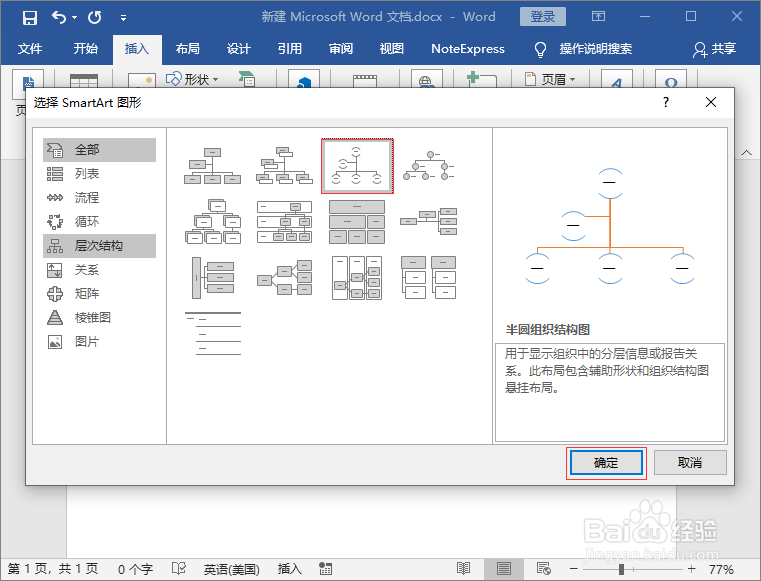
Task: Open the NoteExpress tab
Action: pyautogui.click(x=467, y=49)
